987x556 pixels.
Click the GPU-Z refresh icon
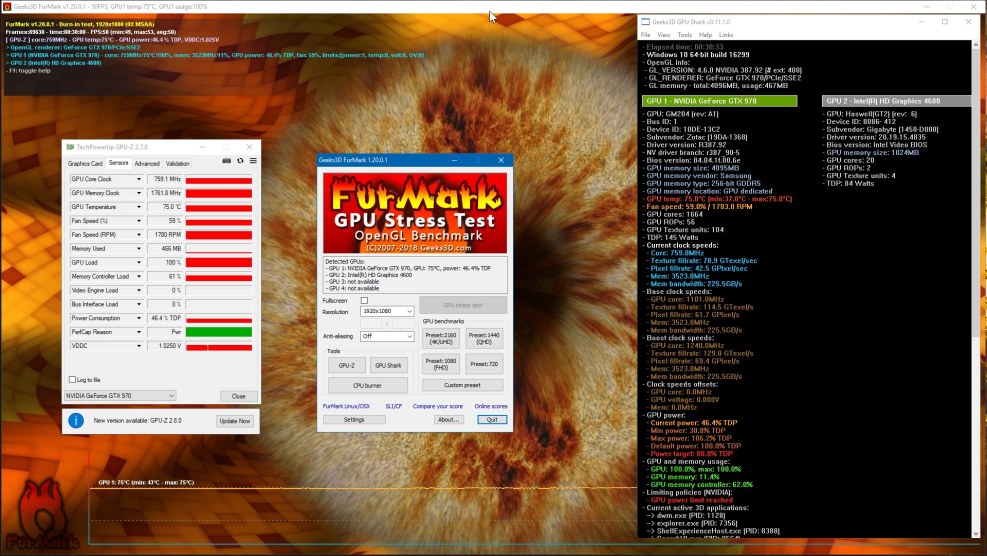(240, 161)
